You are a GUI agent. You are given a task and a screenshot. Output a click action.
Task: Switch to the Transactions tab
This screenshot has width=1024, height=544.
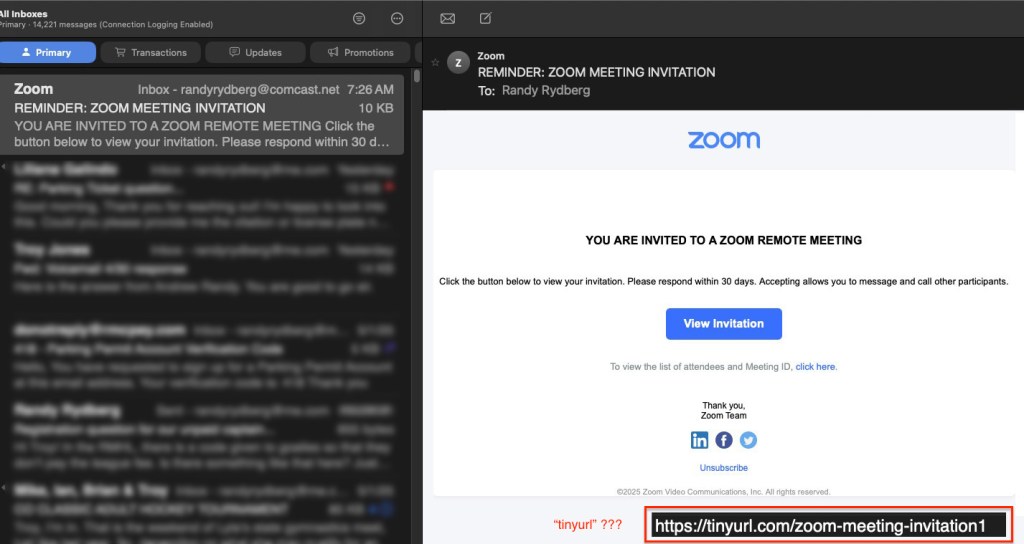click(x=151, y=52)
